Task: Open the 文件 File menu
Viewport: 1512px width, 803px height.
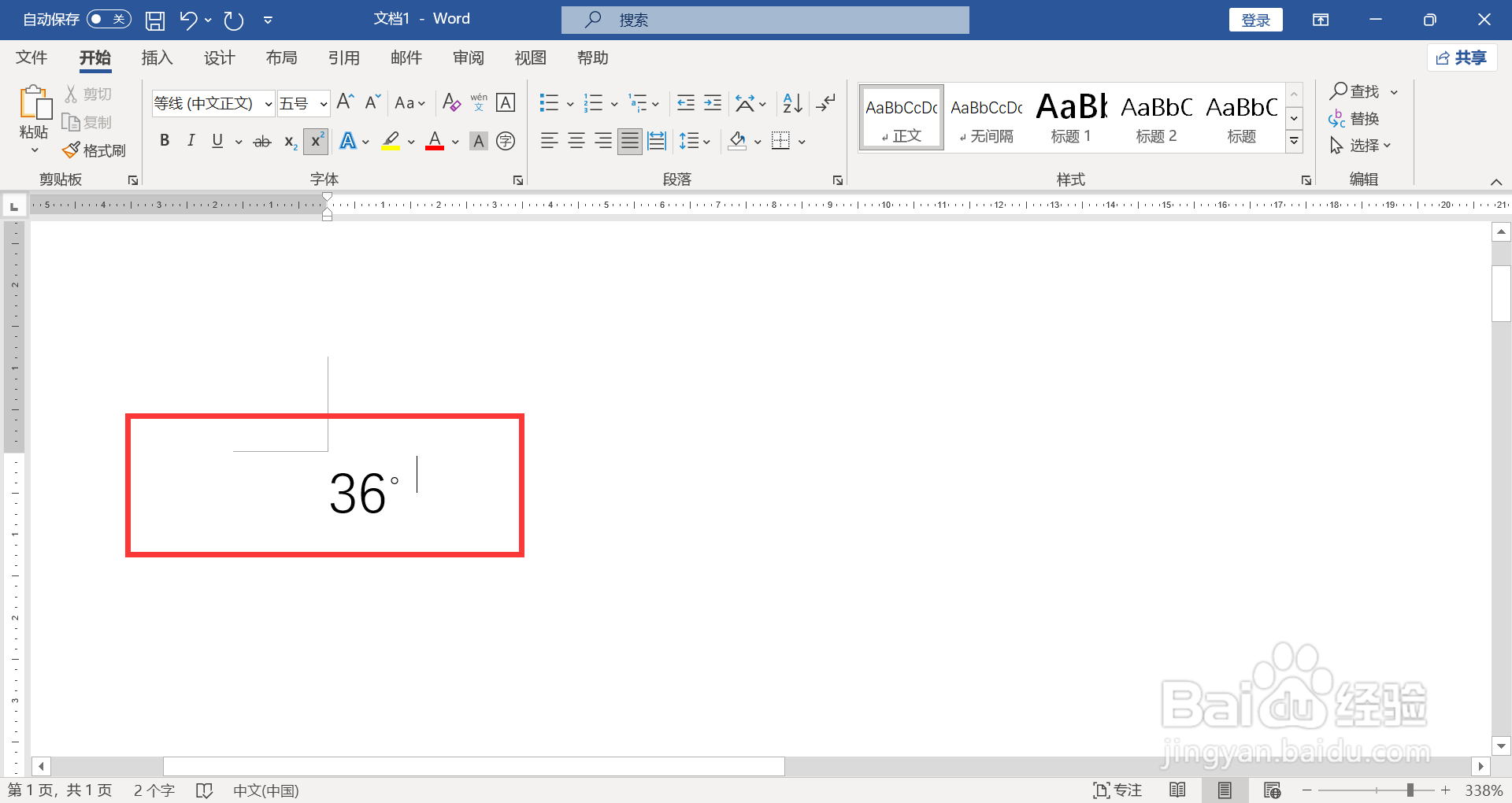Action: (x=31, y=57)
